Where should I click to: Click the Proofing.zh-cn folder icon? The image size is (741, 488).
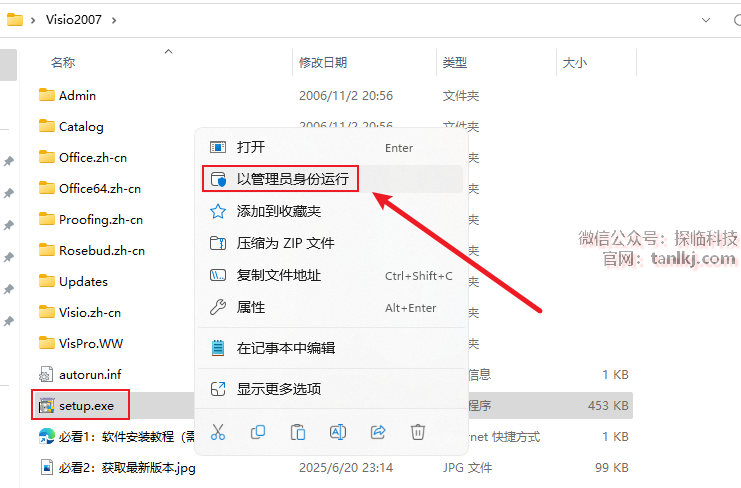[x=46, y=219]
